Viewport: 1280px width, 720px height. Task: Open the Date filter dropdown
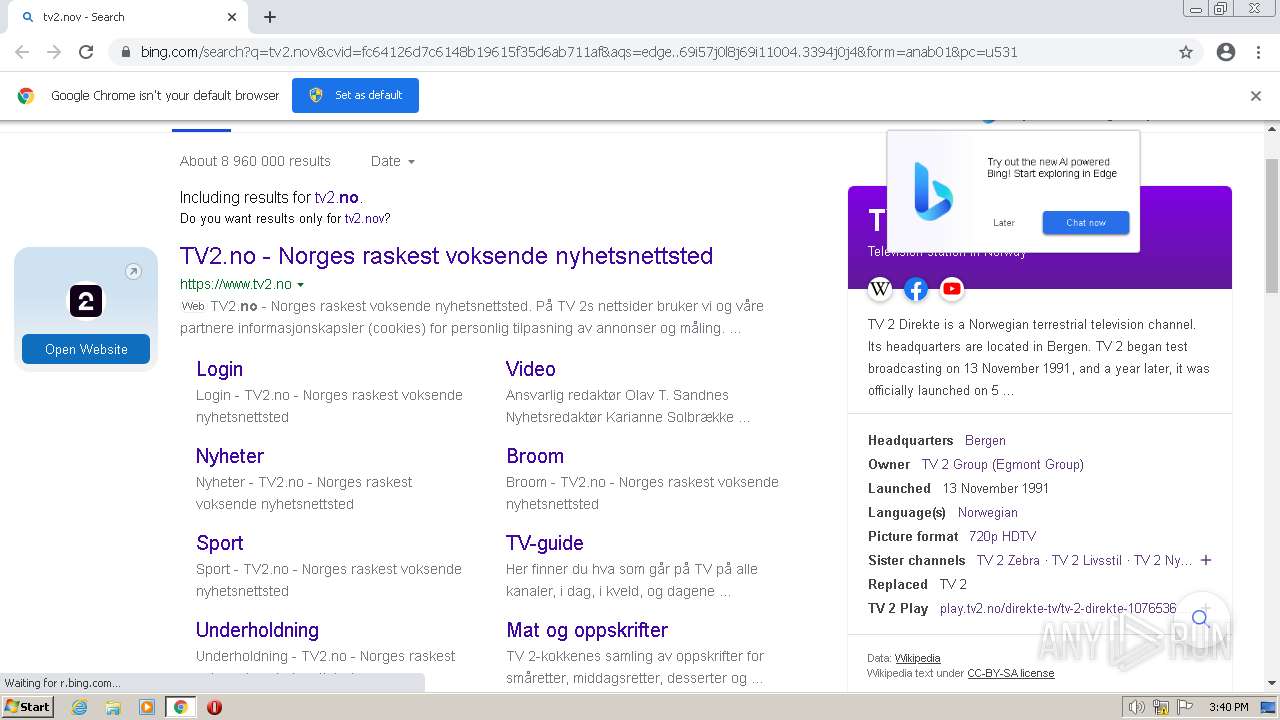click(x=393, y=161)
